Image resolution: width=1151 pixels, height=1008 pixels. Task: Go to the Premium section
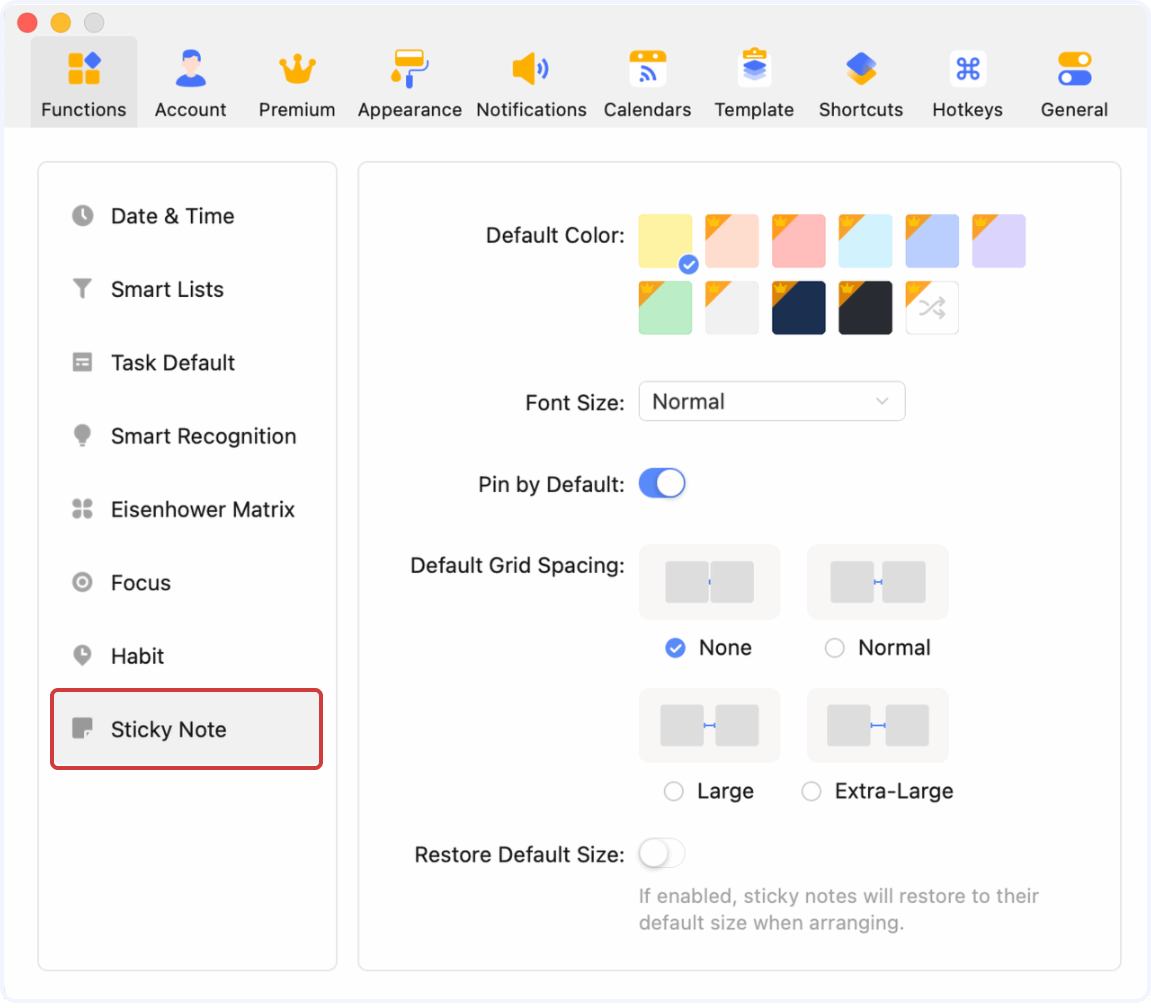296,80
